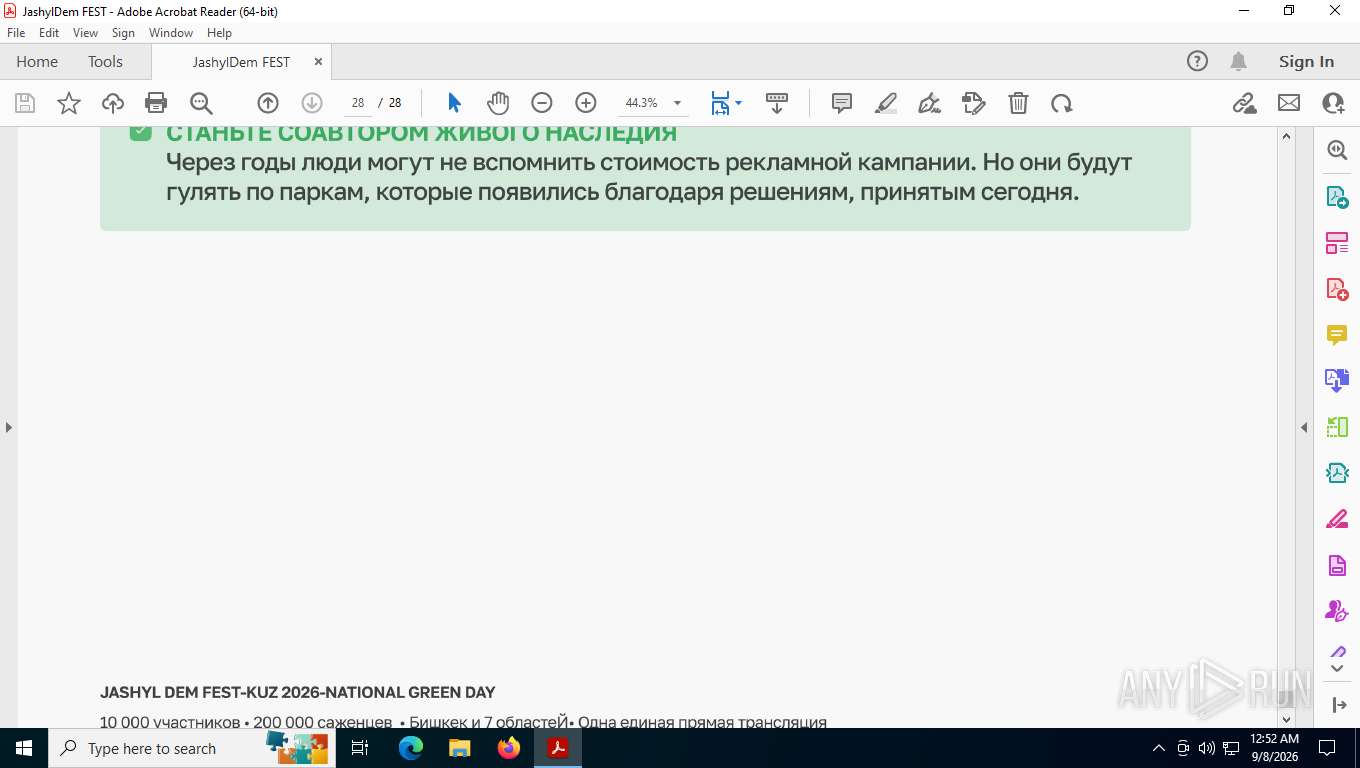Viewport: 1360px width, 768px height.
Task: Save the file with the floppy disk icon
Action: (25, 103)
